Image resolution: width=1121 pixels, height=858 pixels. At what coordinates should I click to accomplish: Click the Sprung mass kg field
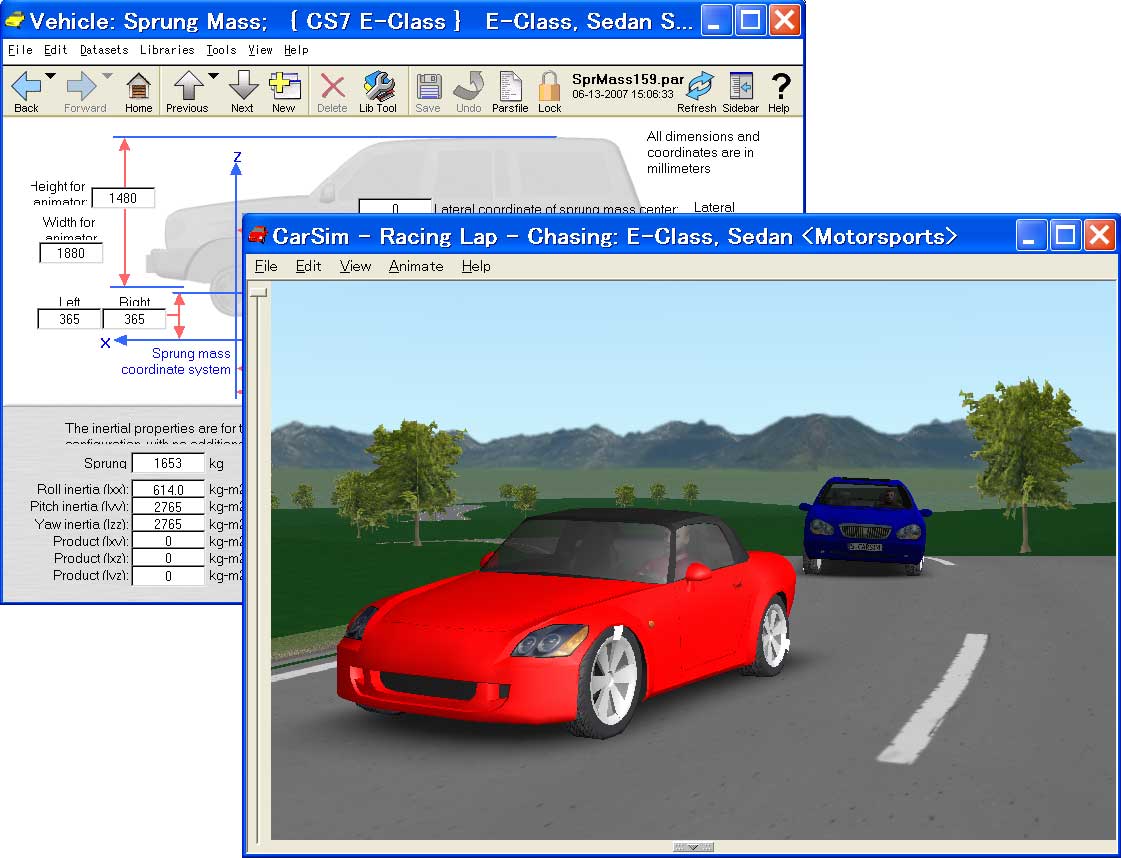click(168, 463)
